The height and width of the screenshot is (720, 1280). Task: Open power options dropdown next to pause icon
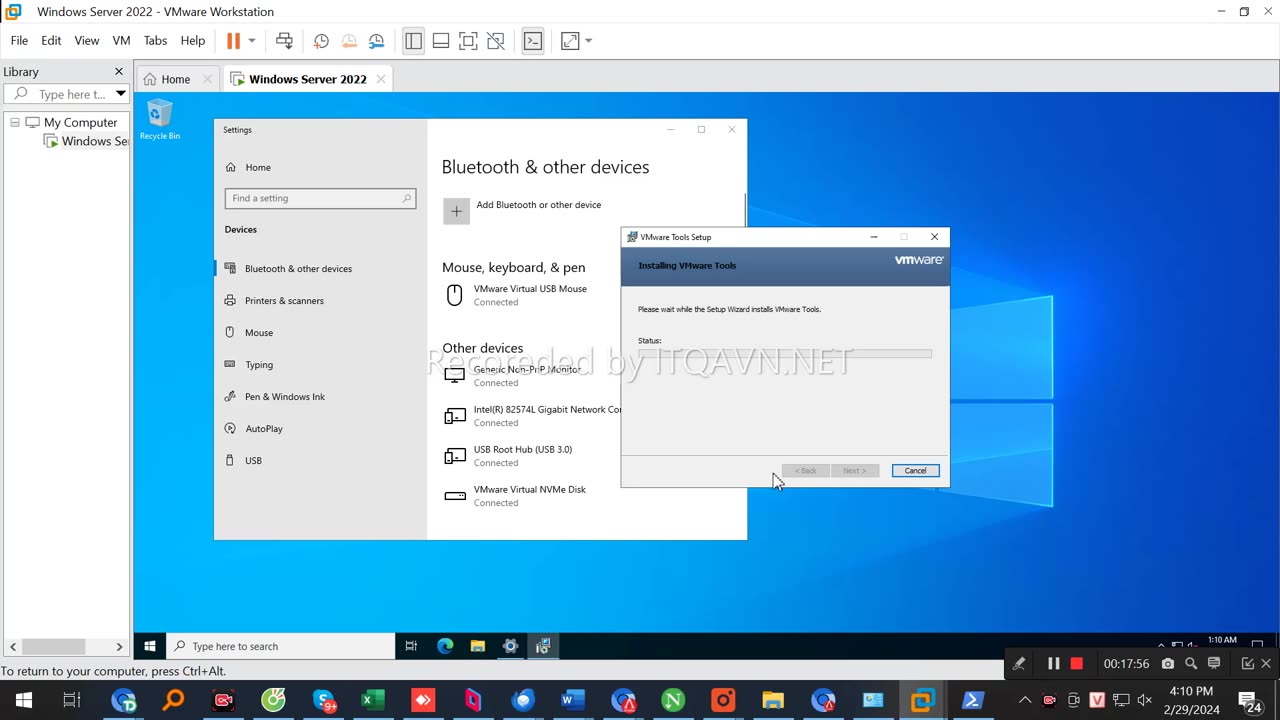(x=252, y=41)
